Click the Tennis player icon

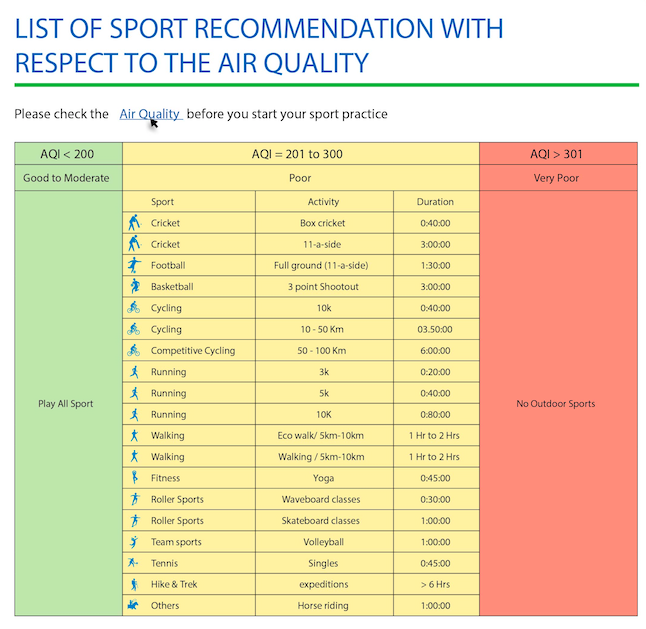pyautogui.click(x=133, y=563)
